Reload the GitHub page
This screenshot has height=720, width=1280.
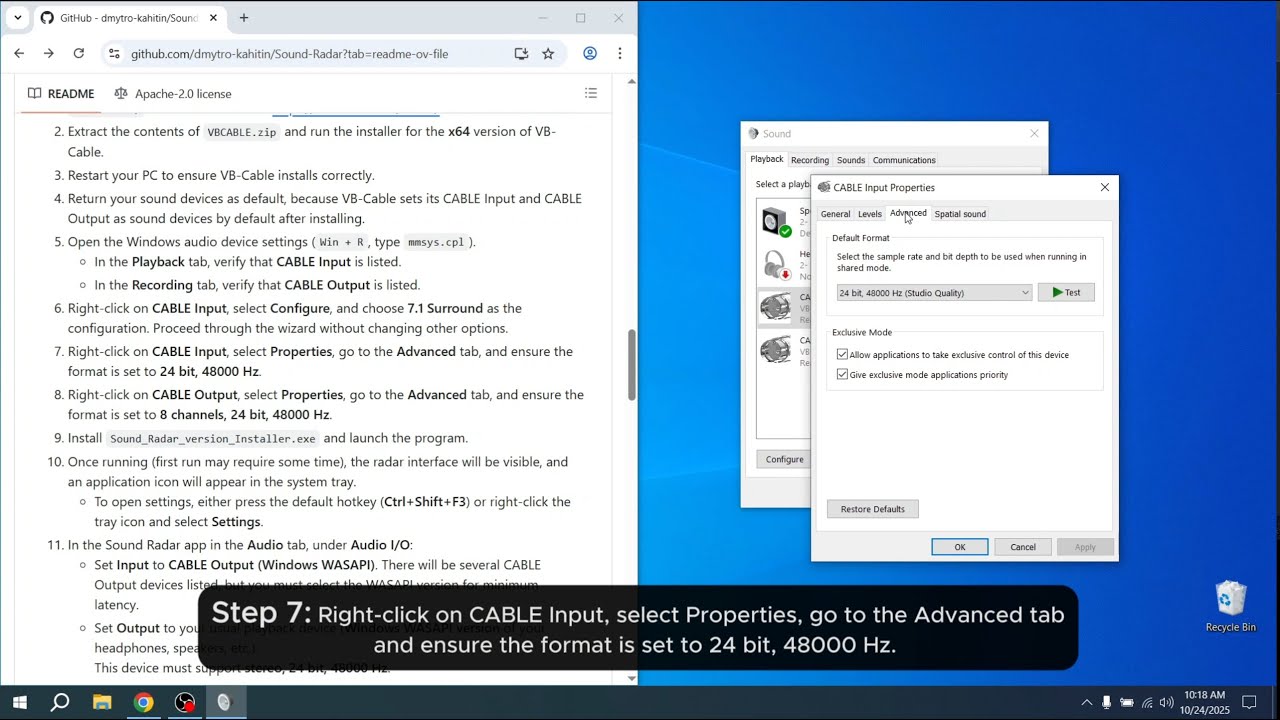click(77, 54)
